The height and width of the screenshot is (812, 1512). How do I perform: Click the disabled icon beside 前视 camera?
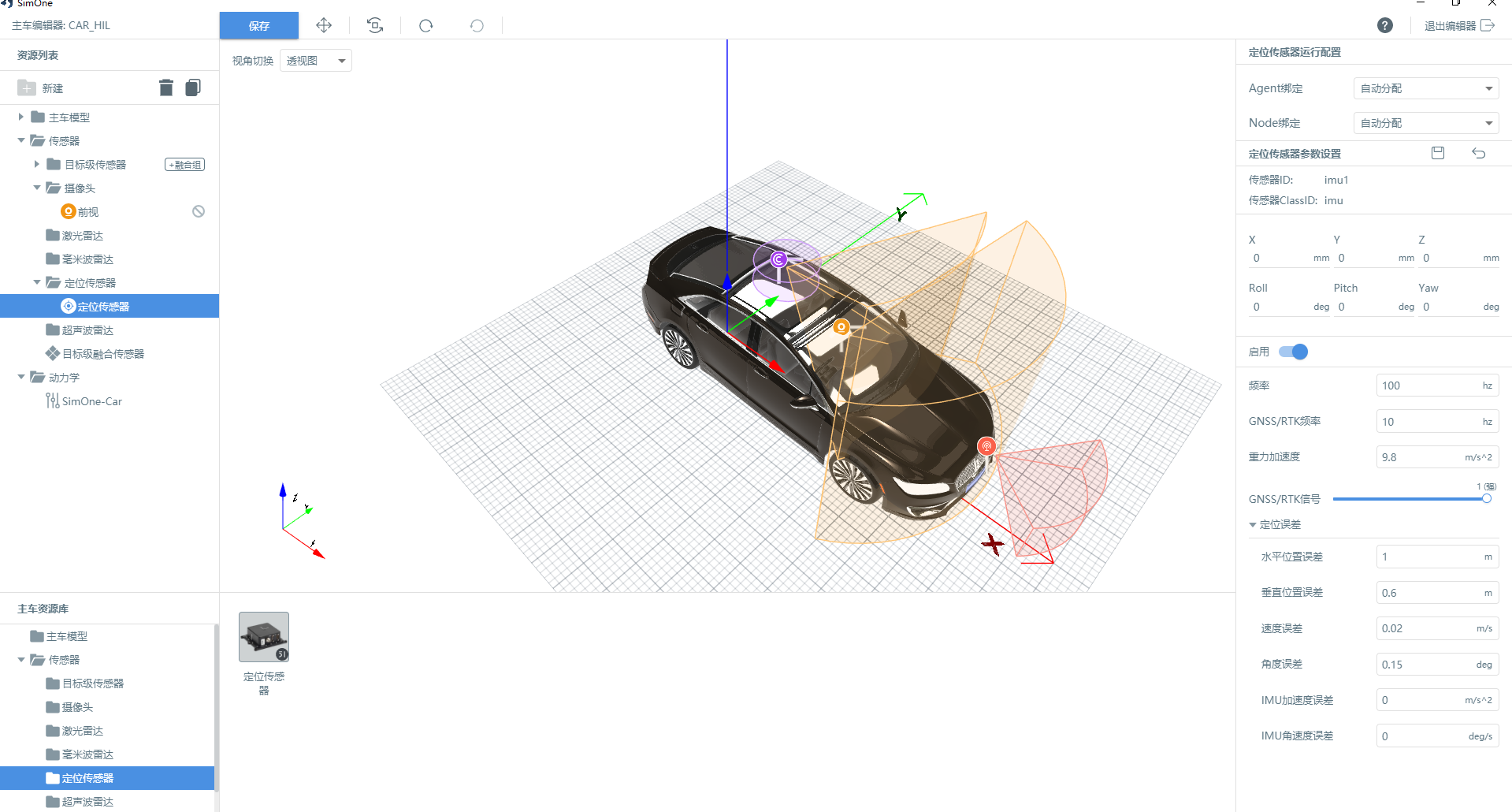click(x=199, y=211)
